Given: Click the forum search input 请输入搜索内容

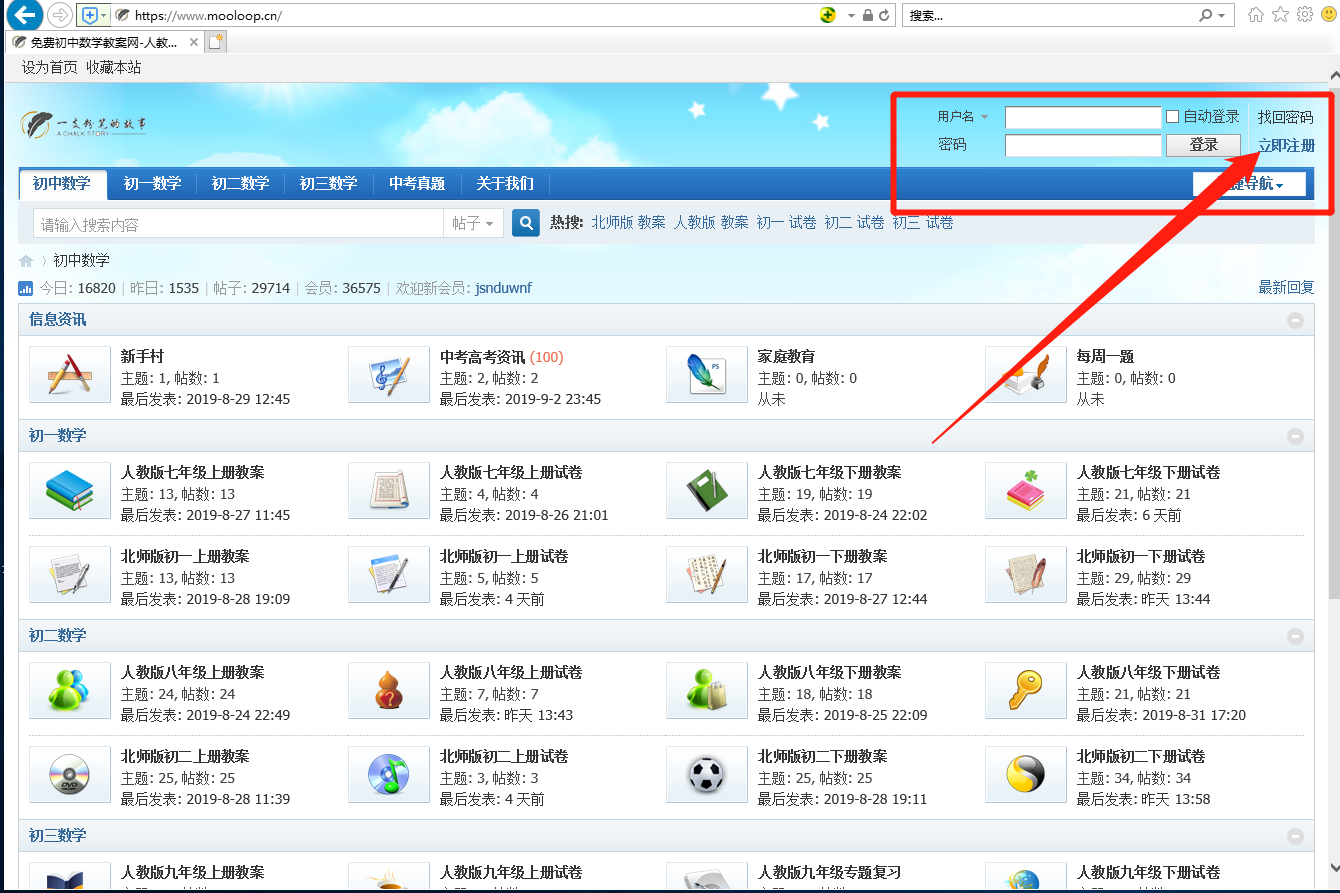Looking at the screenshot, I should [x=238, y=223].
